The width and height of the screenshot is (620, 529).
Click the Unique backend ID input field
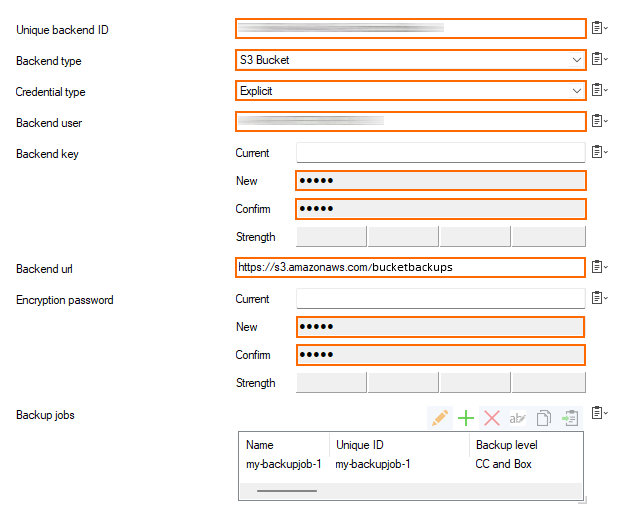tap(411, 28)
